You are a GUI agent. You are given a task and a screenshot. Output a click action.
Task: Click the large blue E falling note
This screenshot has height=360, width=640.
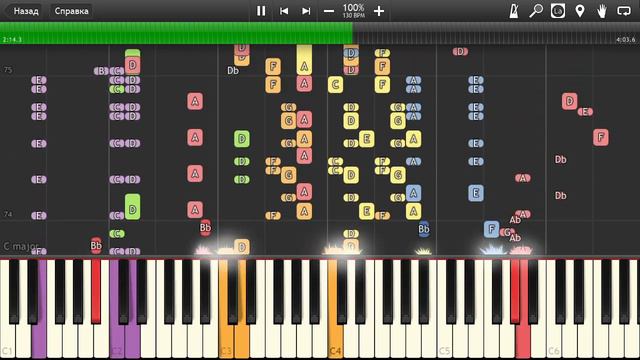point(476,193)
